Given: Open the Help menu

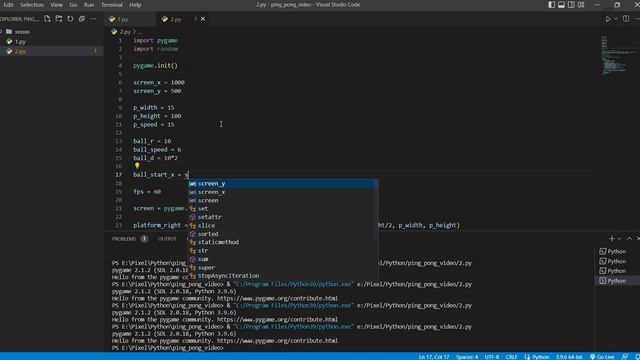Looking at the screenshot, I should (x=135, y=5).
